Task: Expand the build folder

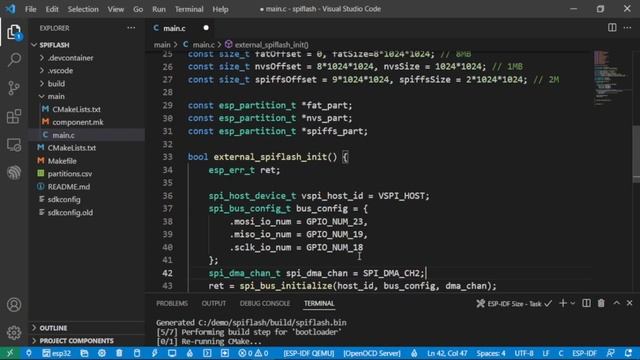Action: tap(87, 84)
